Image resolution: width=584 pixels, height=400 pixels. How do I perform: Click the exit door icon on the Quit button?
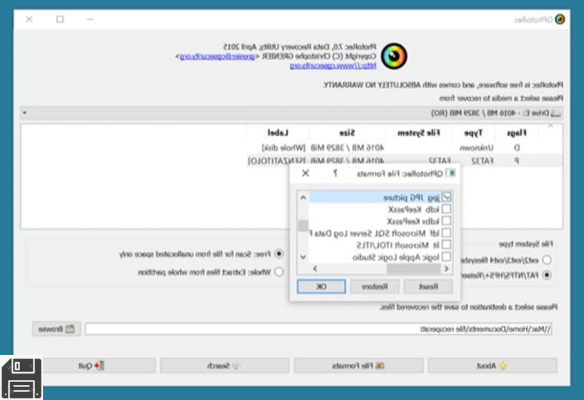tap(99, 366)
